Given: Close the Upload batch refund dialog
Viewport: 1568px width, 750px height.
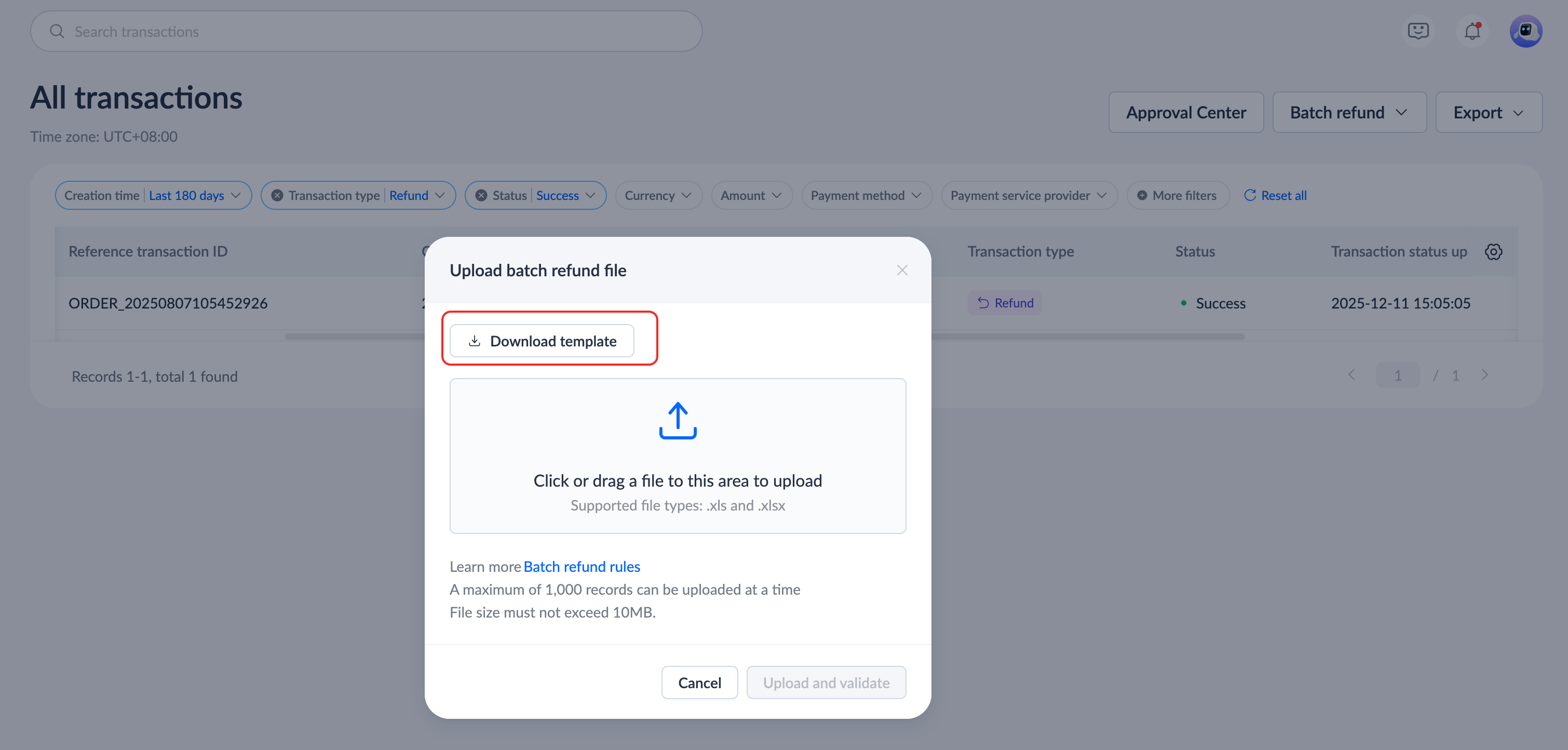Looking at the screenshot, I should tap(901, 270).
